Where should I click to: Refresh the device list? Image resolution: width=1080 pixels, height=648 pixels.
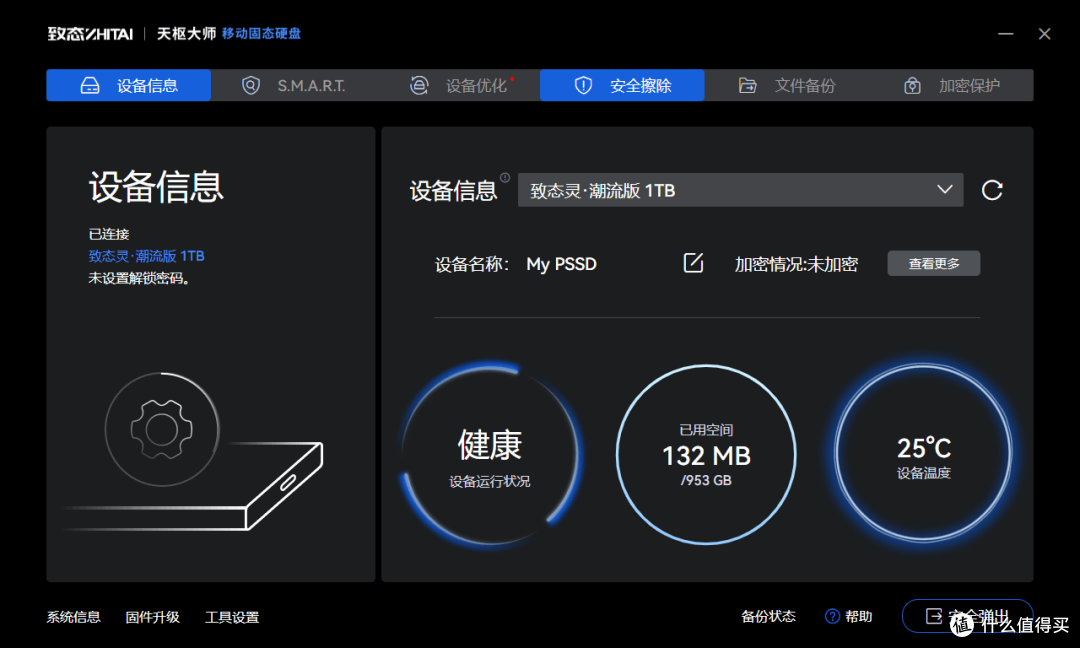coord(992,190)
